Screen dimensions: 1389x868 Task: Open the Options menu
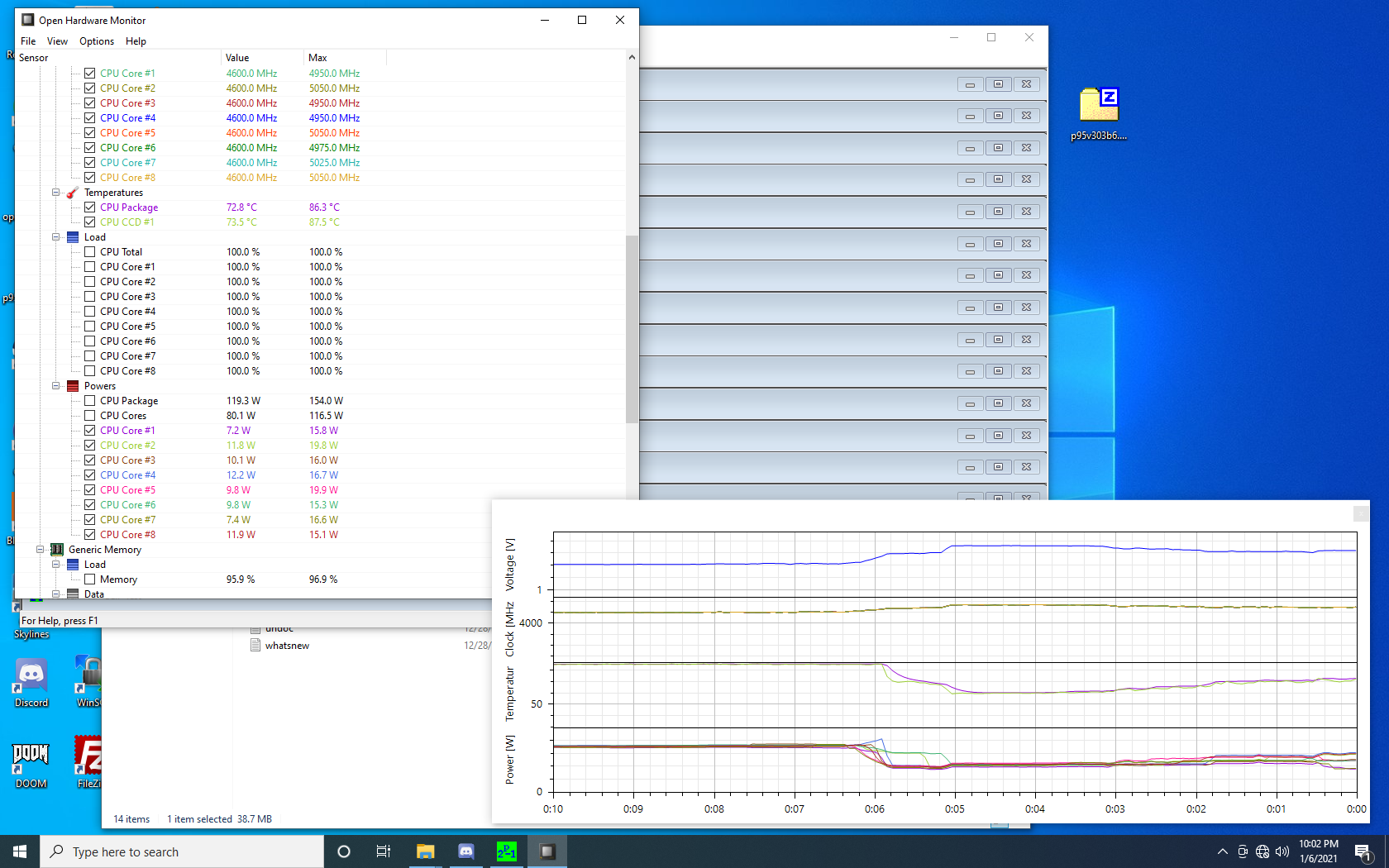click(97, 41)
